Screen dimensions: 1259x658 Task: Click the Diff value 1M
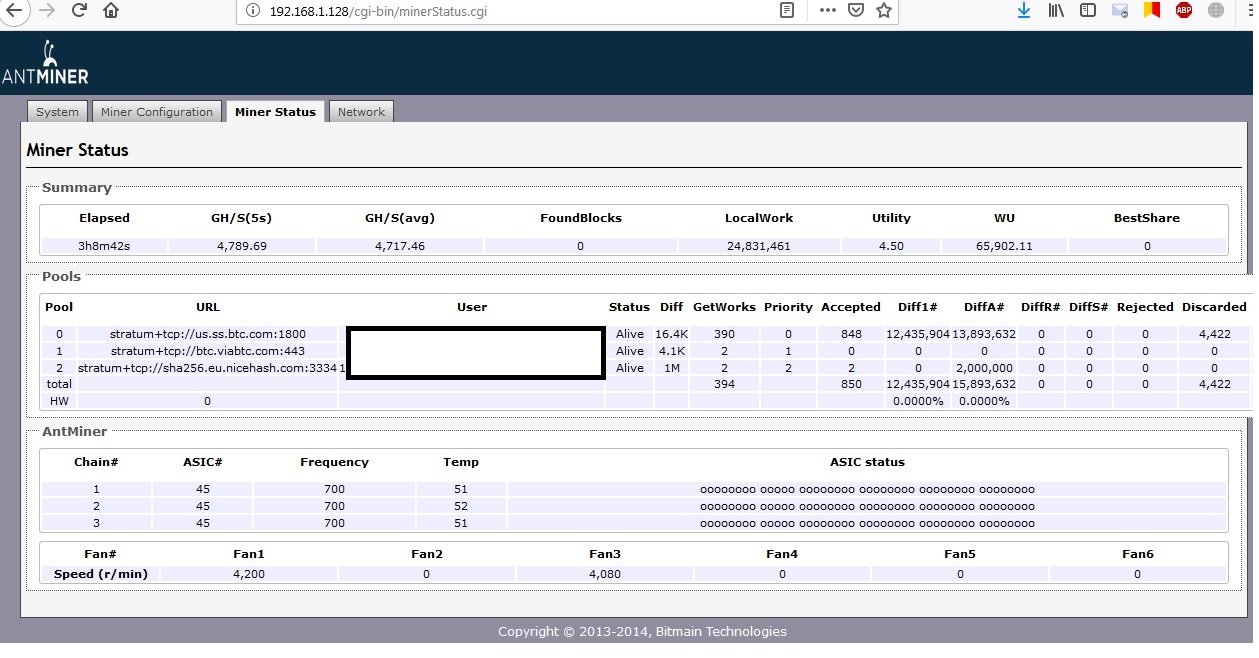[670, 368]
